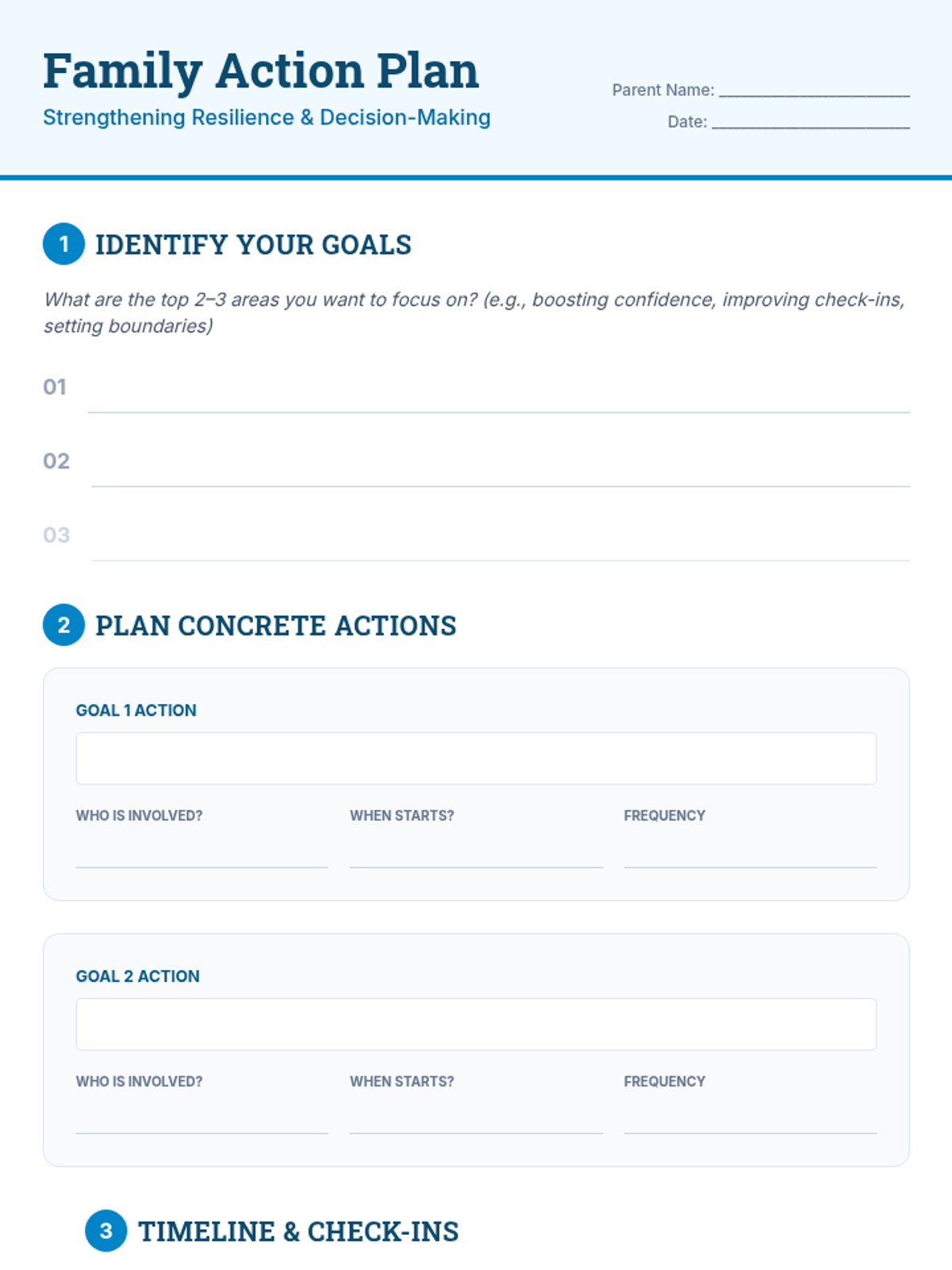Screen dimensions: 952x1270
Task: Click the Plan Concrete Actions heading
Action: tap(275, 625)
